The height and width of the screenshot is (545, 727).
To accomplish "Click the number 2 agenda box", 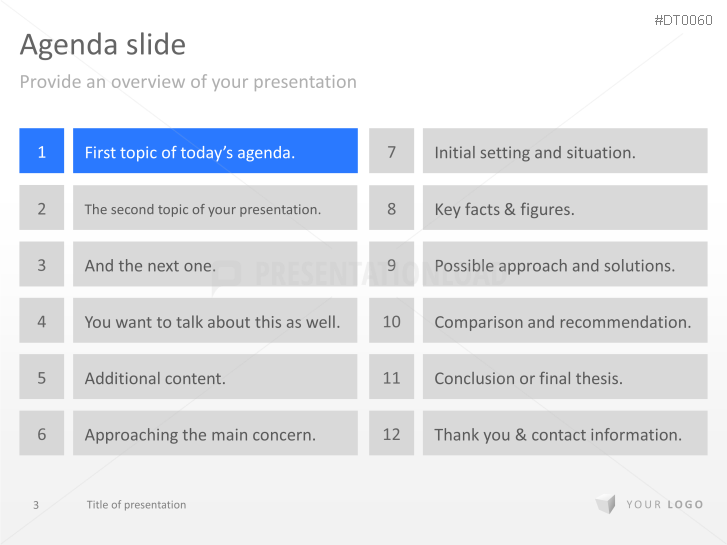I will tap(42, 209).
